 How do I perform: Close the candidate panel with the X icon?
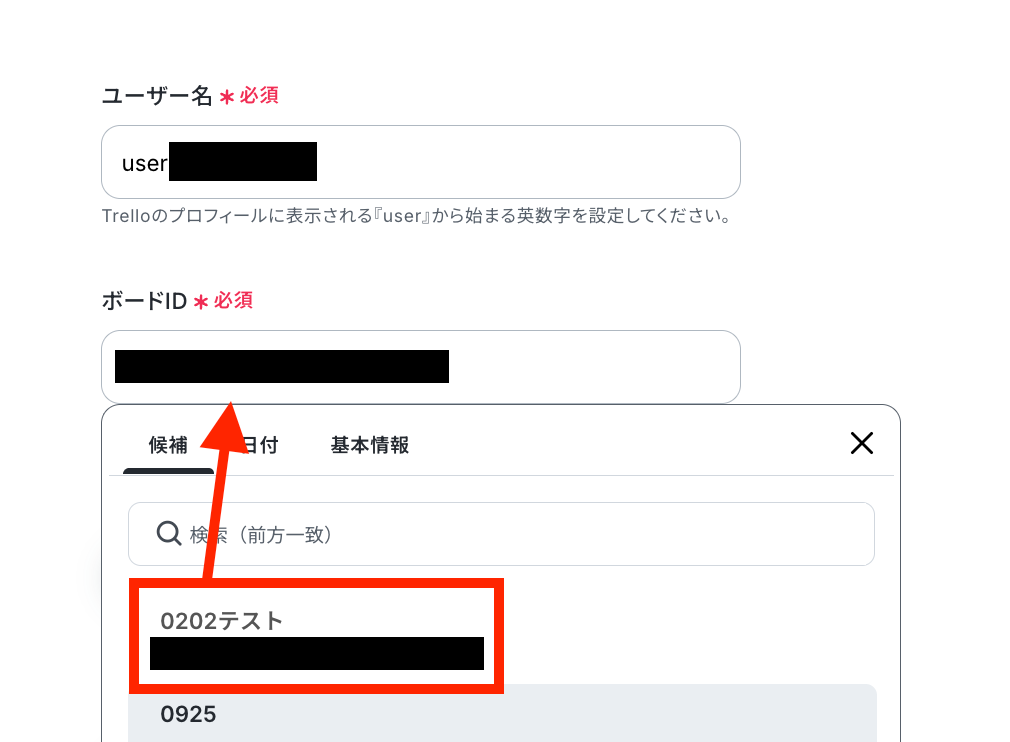pyautogui.click(x=861, y=443)
